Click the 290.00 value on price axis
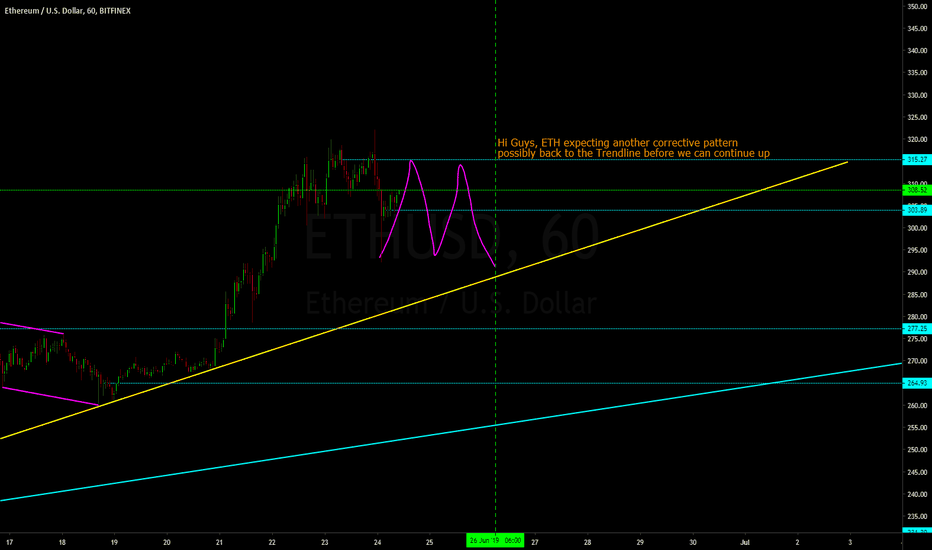Image resolution: width=932 pixels, height=550 pixels. (917, 272)
